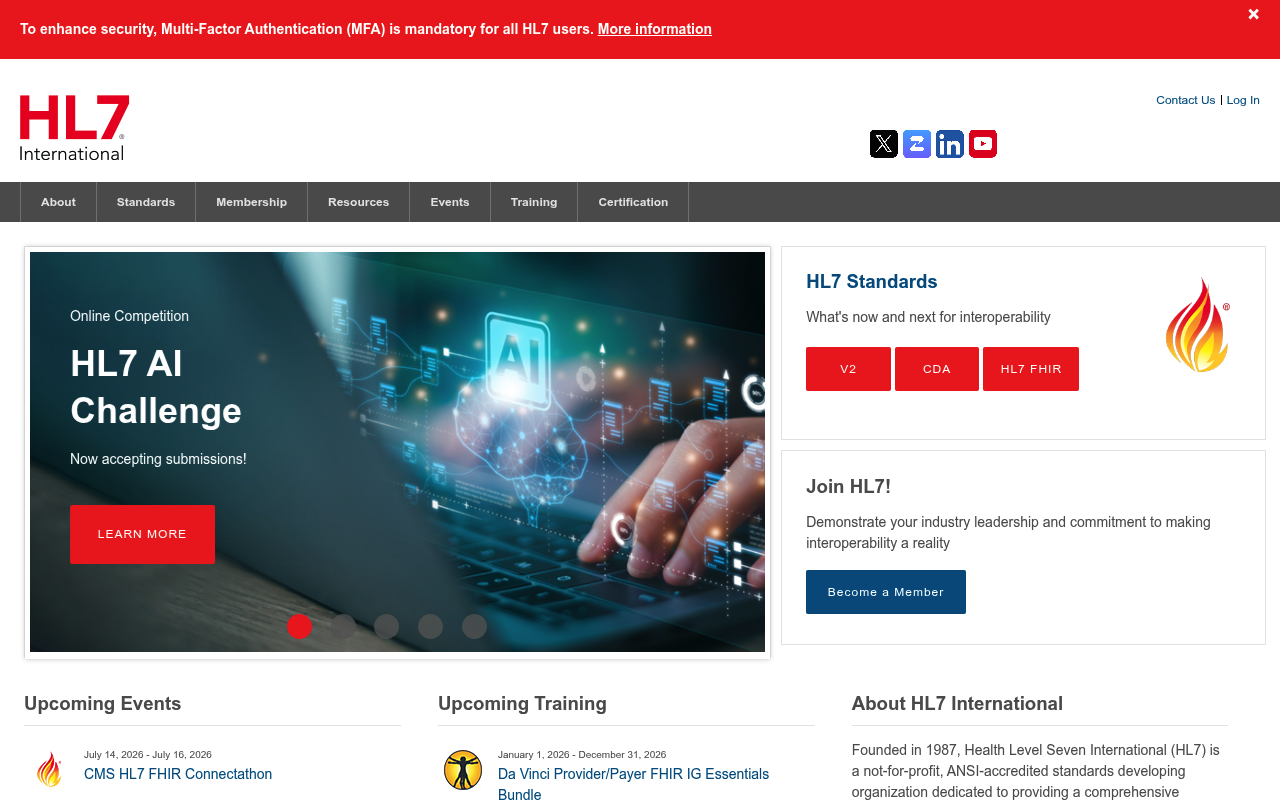The height and width of the screenshot is (800, 1280).
Task: Click the "Now accepting submissions!" text
Action: pos(158,459)
